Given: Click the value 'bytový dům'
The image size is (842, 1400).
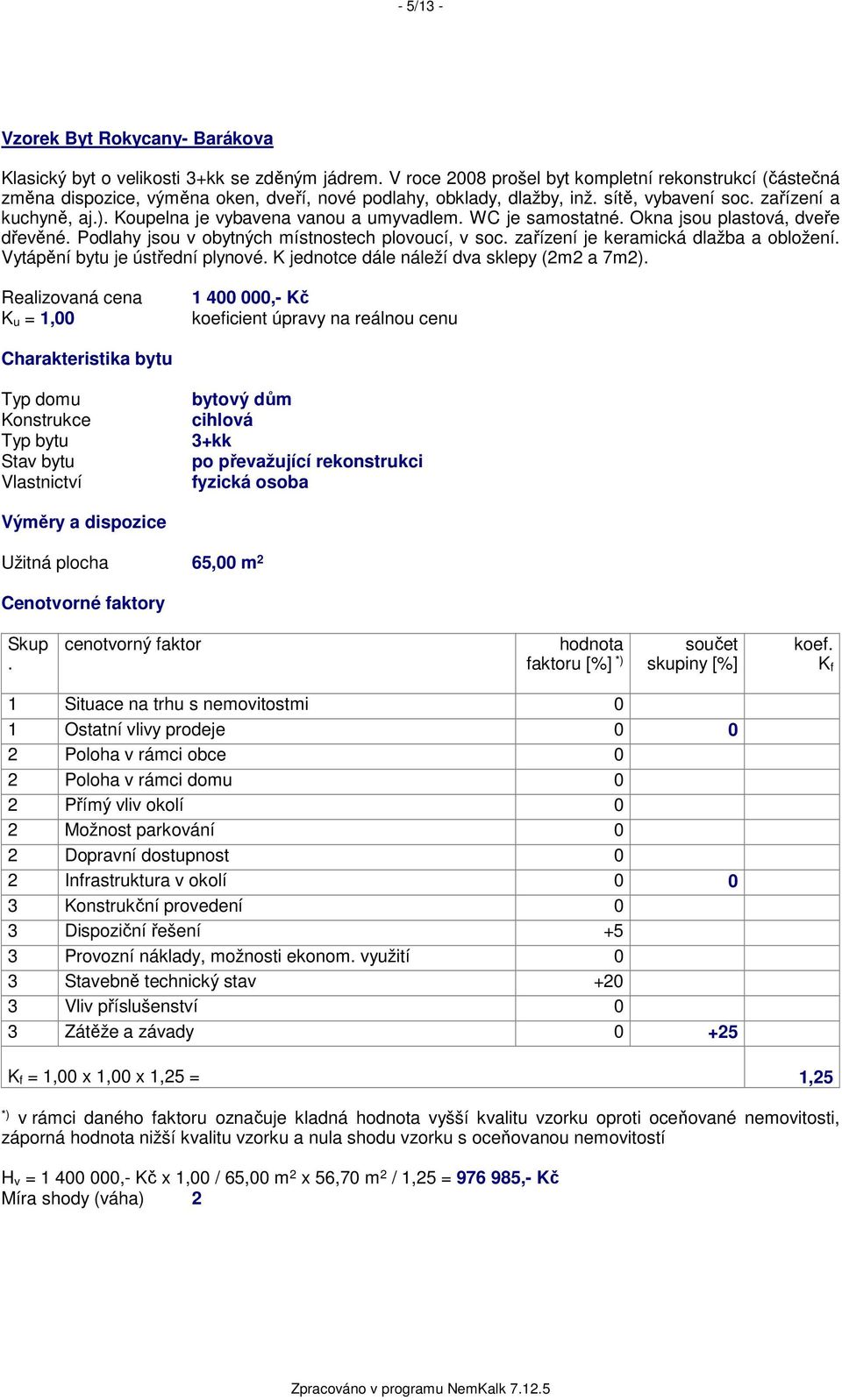Looking at the screenshot, I should (x=241, y=400).
